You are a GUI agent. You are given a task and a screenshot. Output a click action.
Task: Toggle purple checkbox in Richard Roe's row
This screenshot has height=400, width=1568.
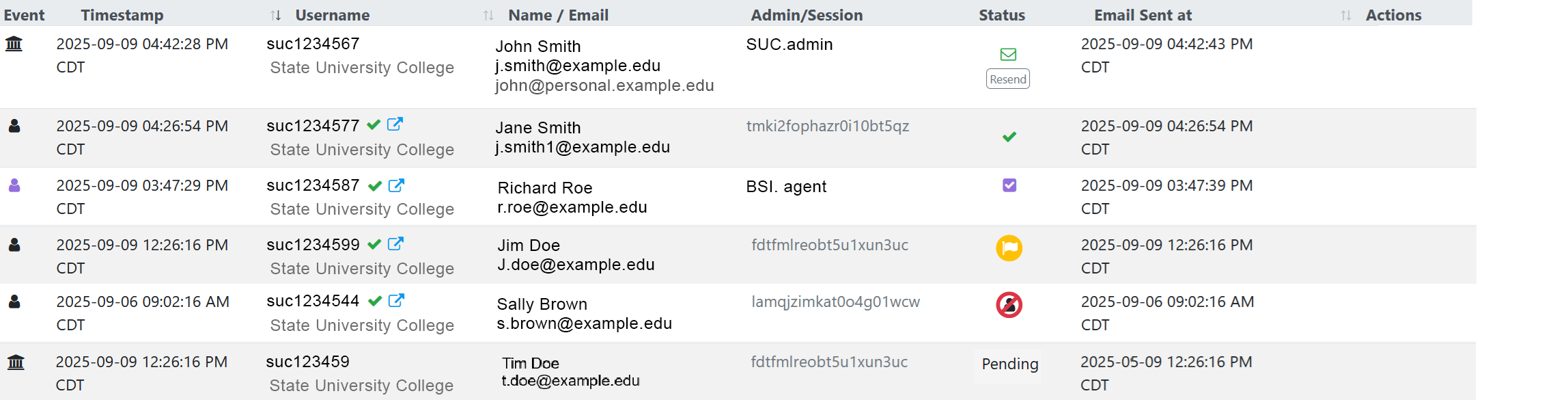coord(1009,185)
